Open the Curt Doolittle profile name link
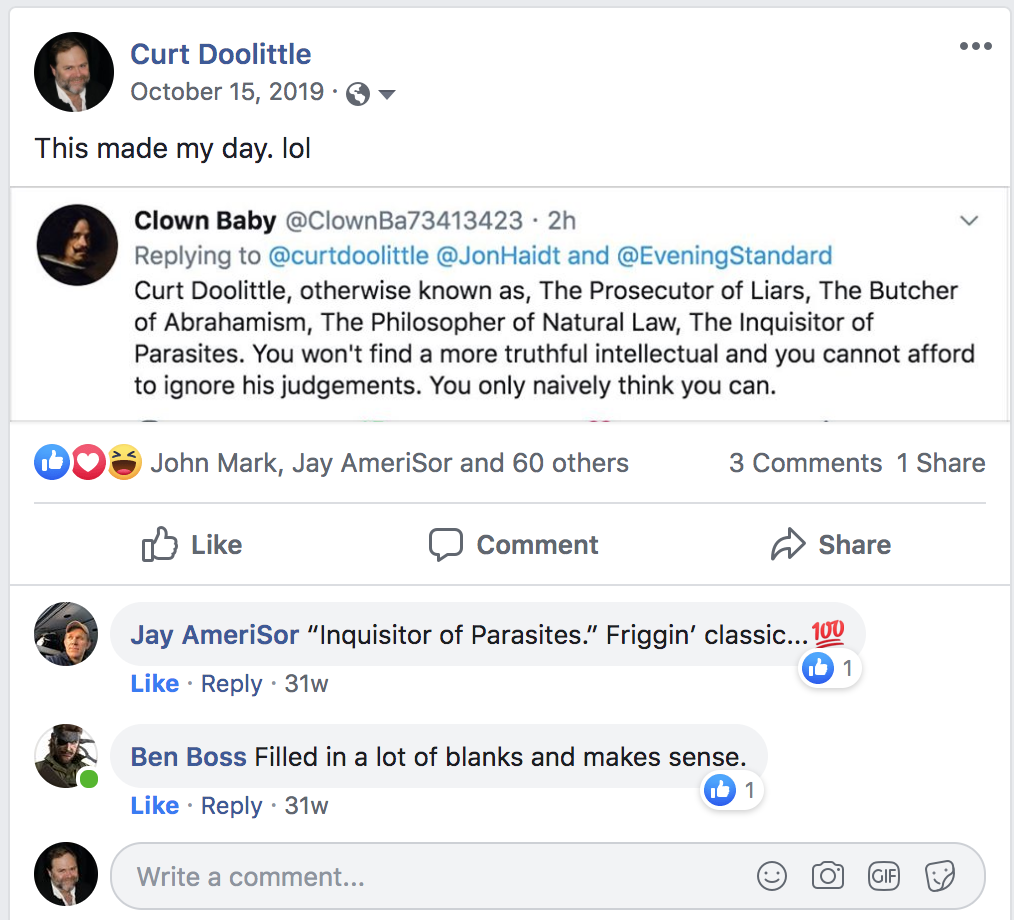 tap(221, 54)
